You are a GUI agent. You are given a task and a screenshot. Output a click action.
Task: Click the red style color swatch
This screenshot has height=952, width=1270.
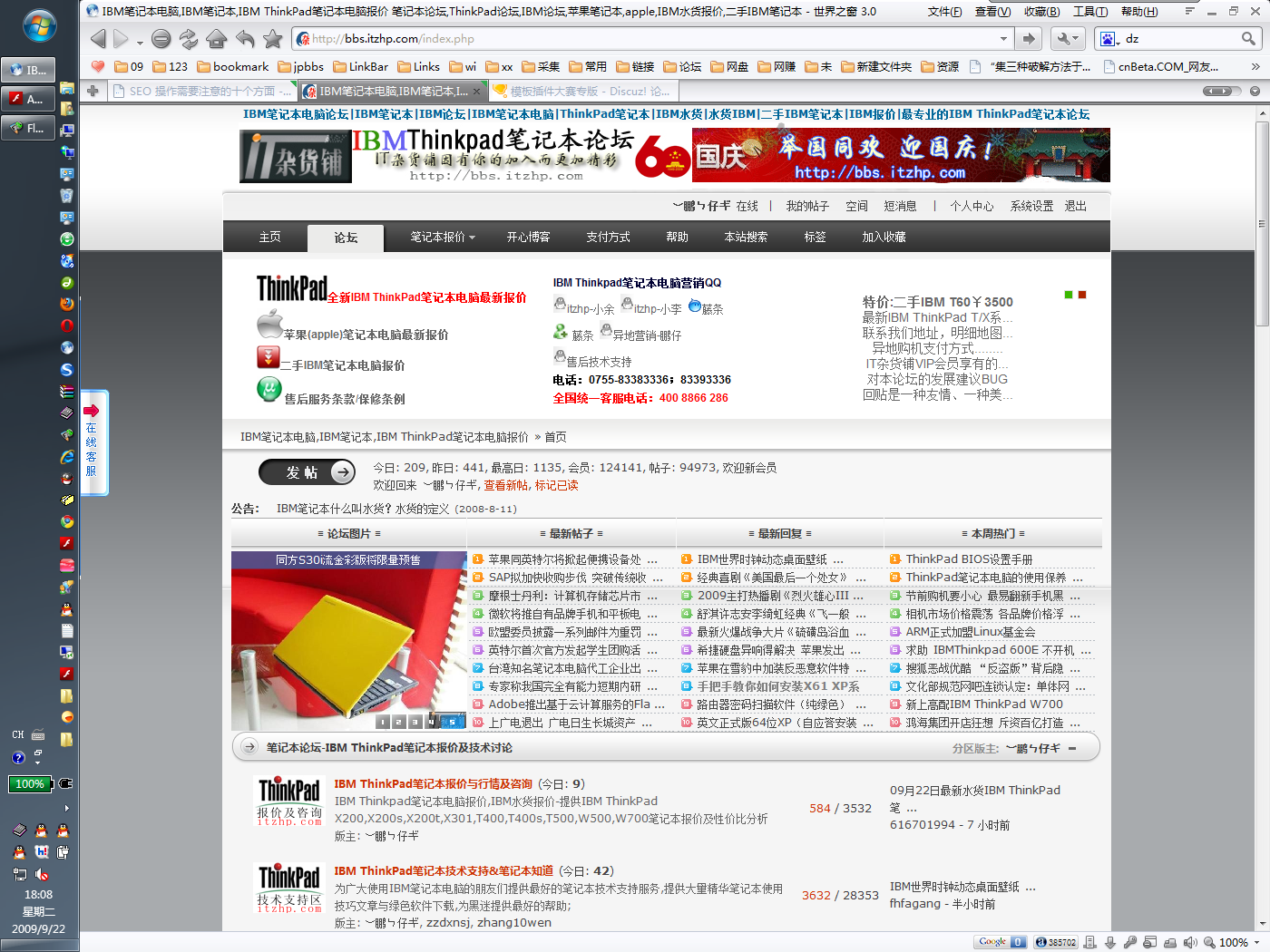1082,295
